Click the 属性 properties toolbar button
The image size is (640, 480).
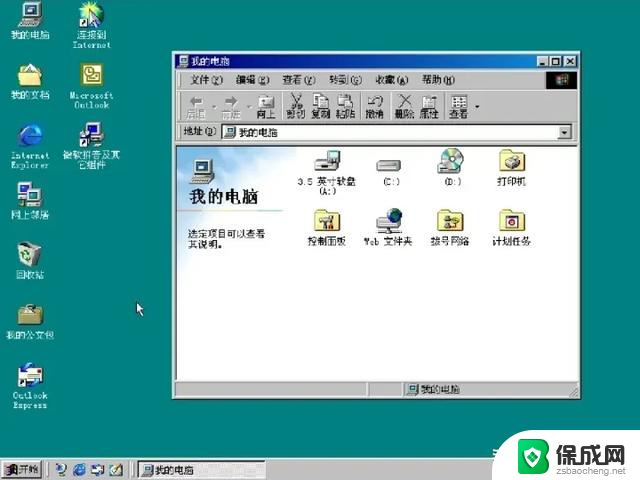click(429, 107)
